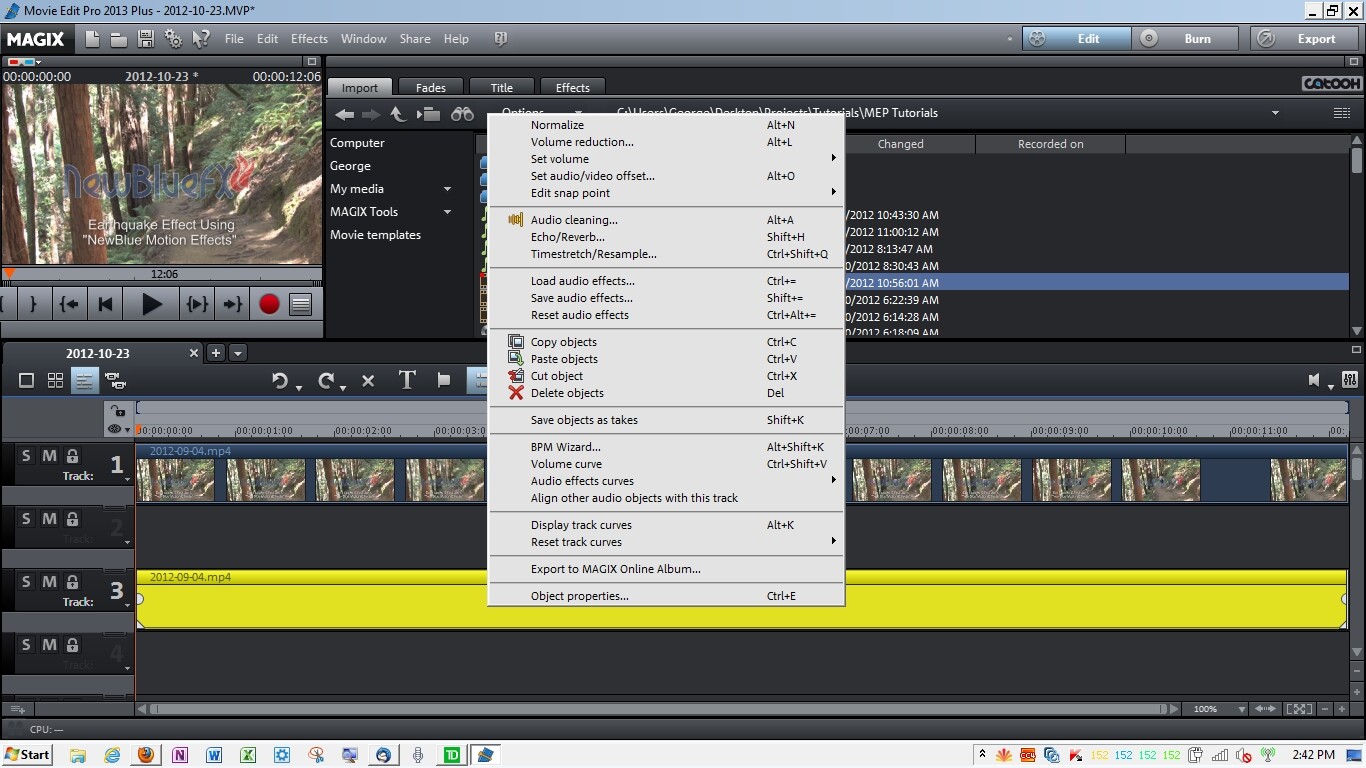Select the yellow audio object on track 3
The image size is (1366, 768).
tap(741, 599)
